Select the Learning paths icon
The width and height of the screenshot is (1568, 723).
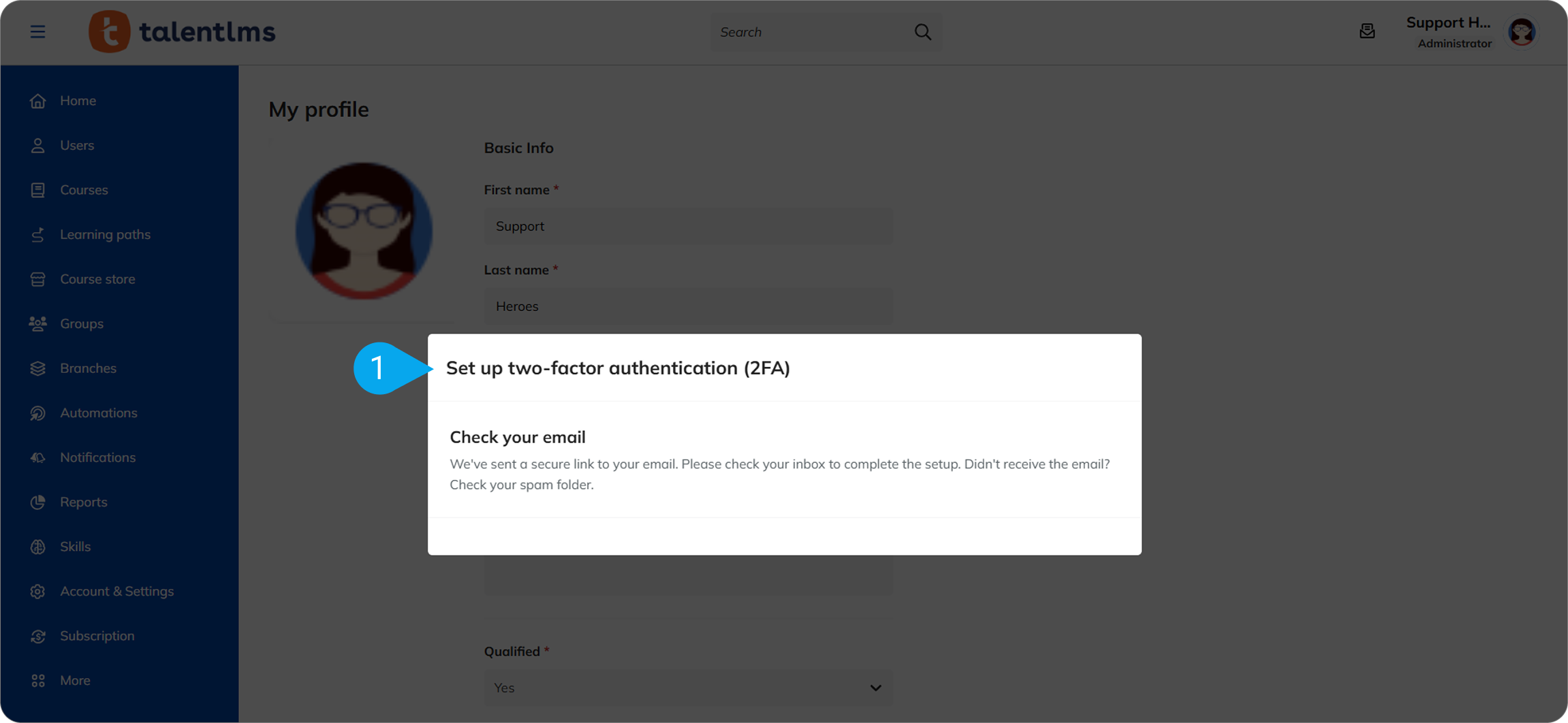click(x=37, y=234)
